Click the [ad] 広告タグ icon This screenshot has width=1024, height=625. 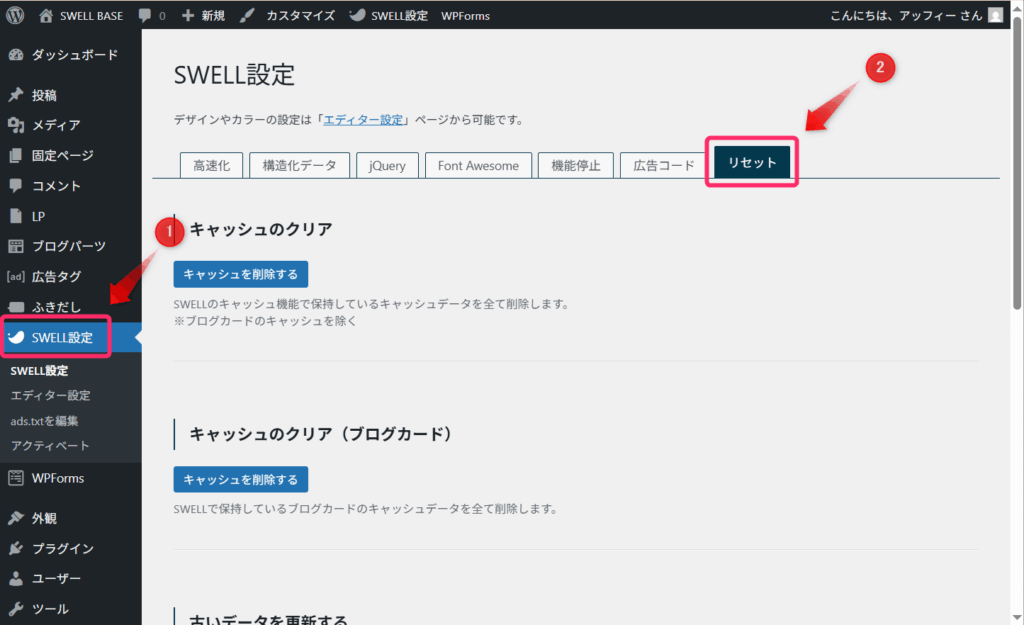click(x=16, y=276)
